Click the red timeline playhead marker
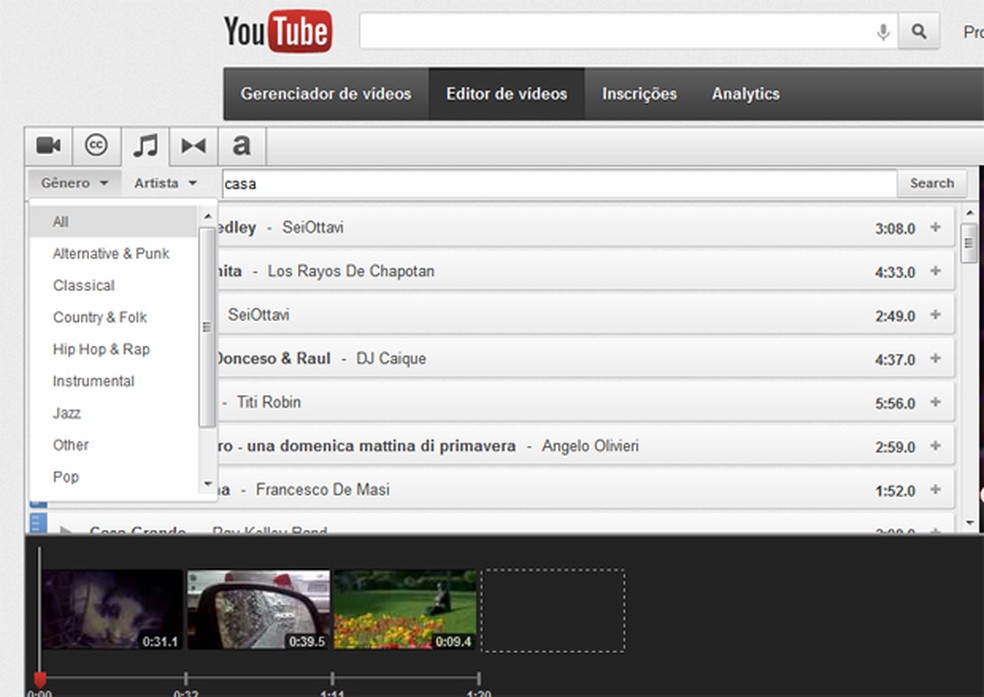 coord(40,679)
